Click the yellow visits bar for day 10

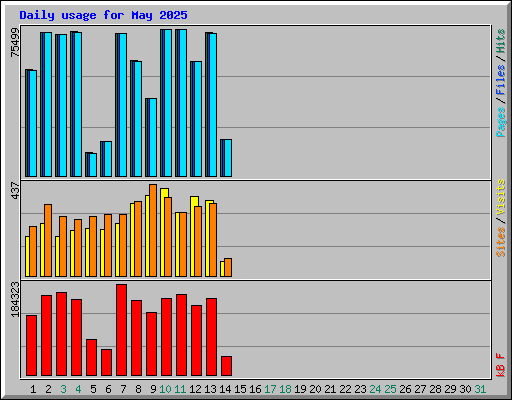[x=164, y=232]
